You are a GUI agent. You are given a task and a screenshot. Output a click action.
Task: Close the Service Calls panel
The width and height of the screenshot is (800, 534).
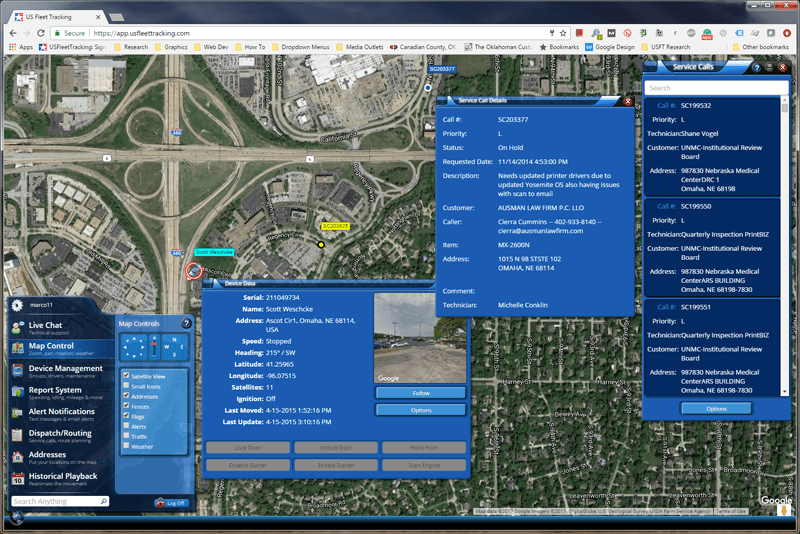point(783,67)
